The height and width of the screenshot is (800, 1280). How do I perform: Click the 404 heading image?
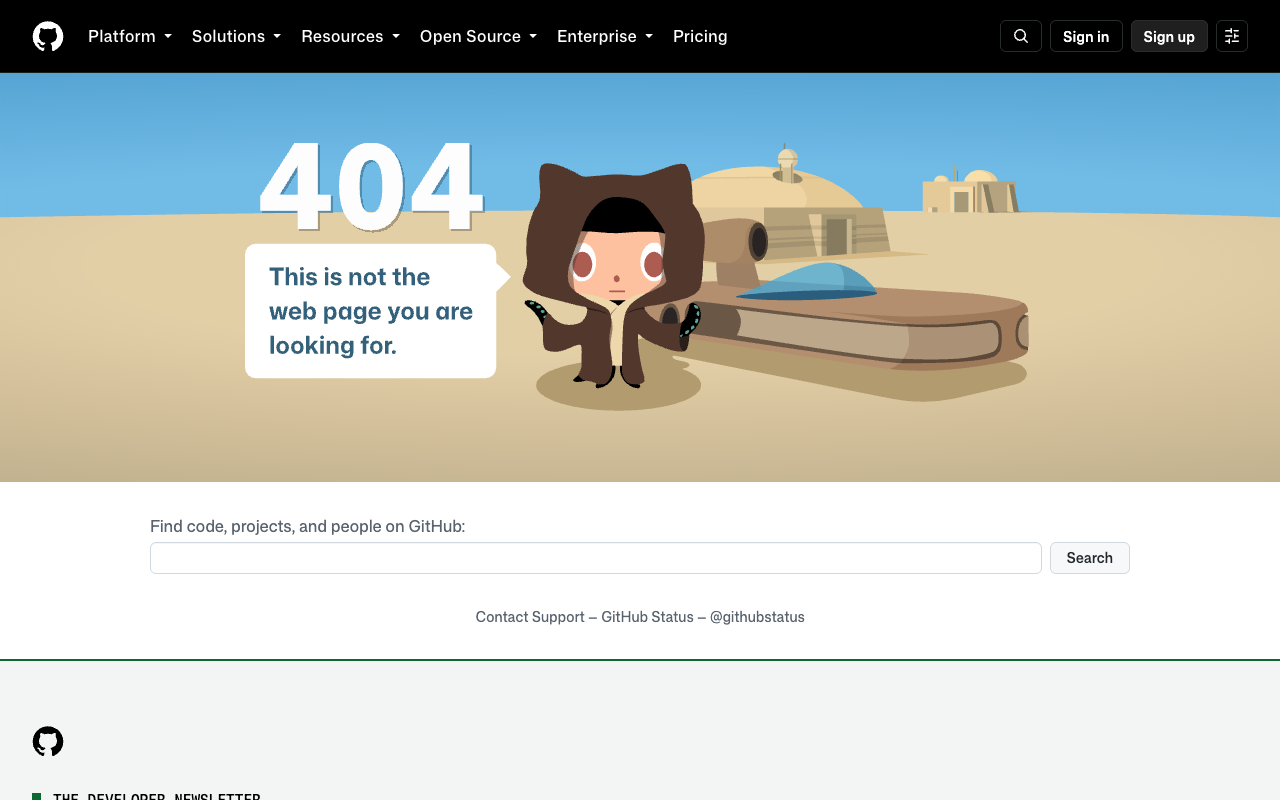[372, 187]
